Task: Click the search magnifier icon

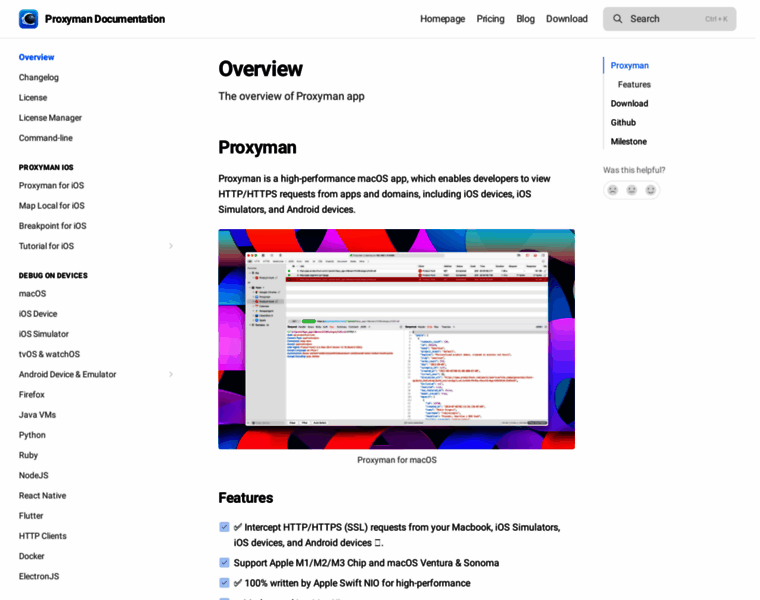Action: pyautogui.click(x=618, y=19)
